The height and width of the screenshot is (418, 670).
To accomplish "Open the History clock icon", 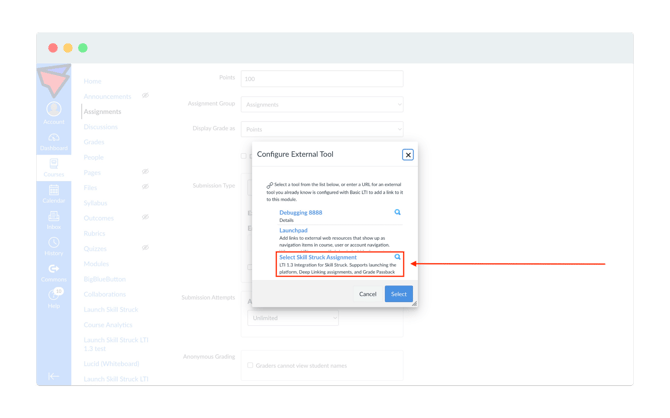I will (x=54, y=242).
